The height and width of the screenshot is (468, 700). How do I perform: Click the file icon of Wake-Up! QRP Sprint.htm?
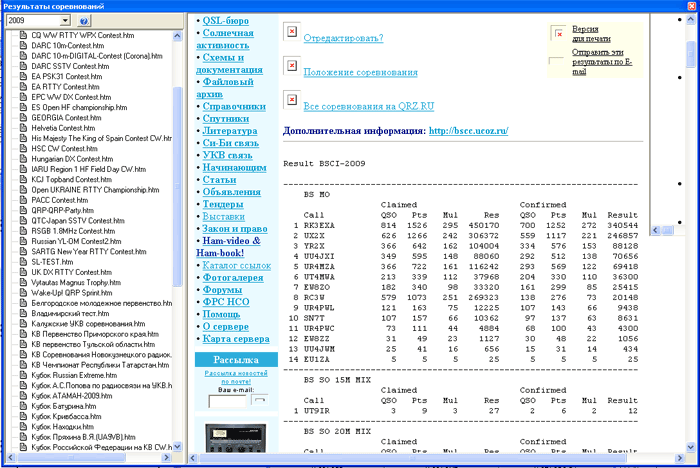pos(23,292)
